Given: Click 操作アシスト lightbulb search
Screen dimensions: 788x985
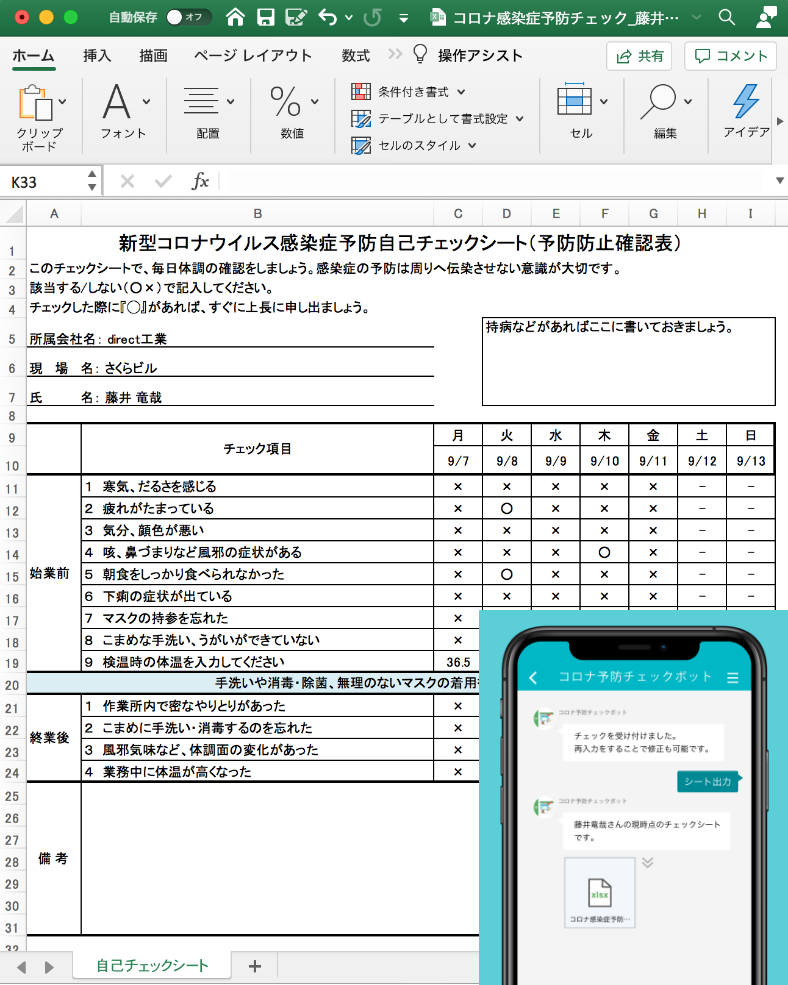Looking at the screenshot, I should pos(468,55).
